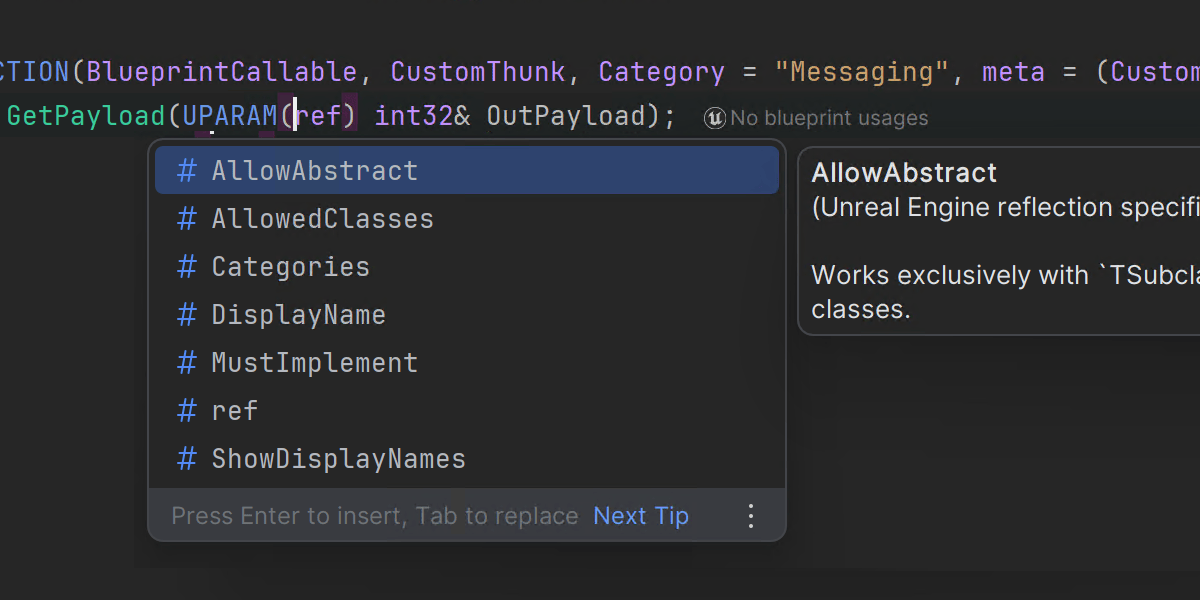
Task: Place cursor on OutPayload parameter name
Action: point(566,116)
